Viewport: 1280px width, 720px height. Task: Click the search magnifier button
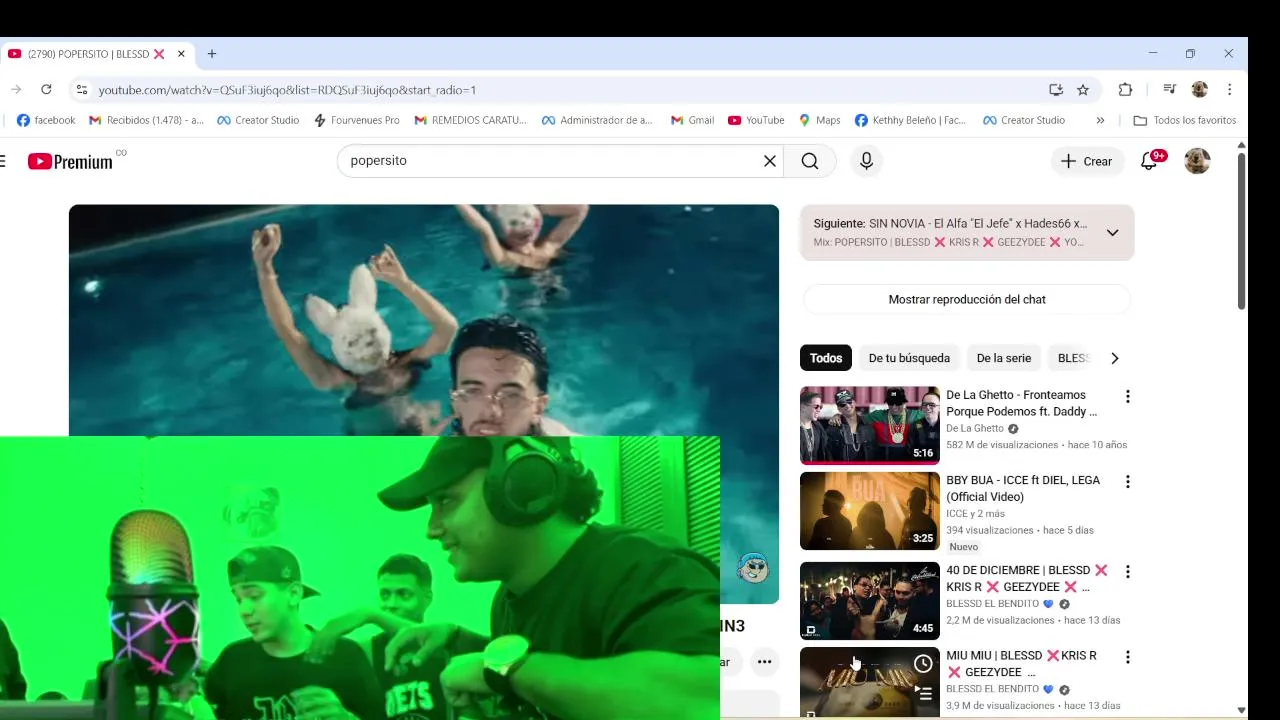[x=810, y=161]
